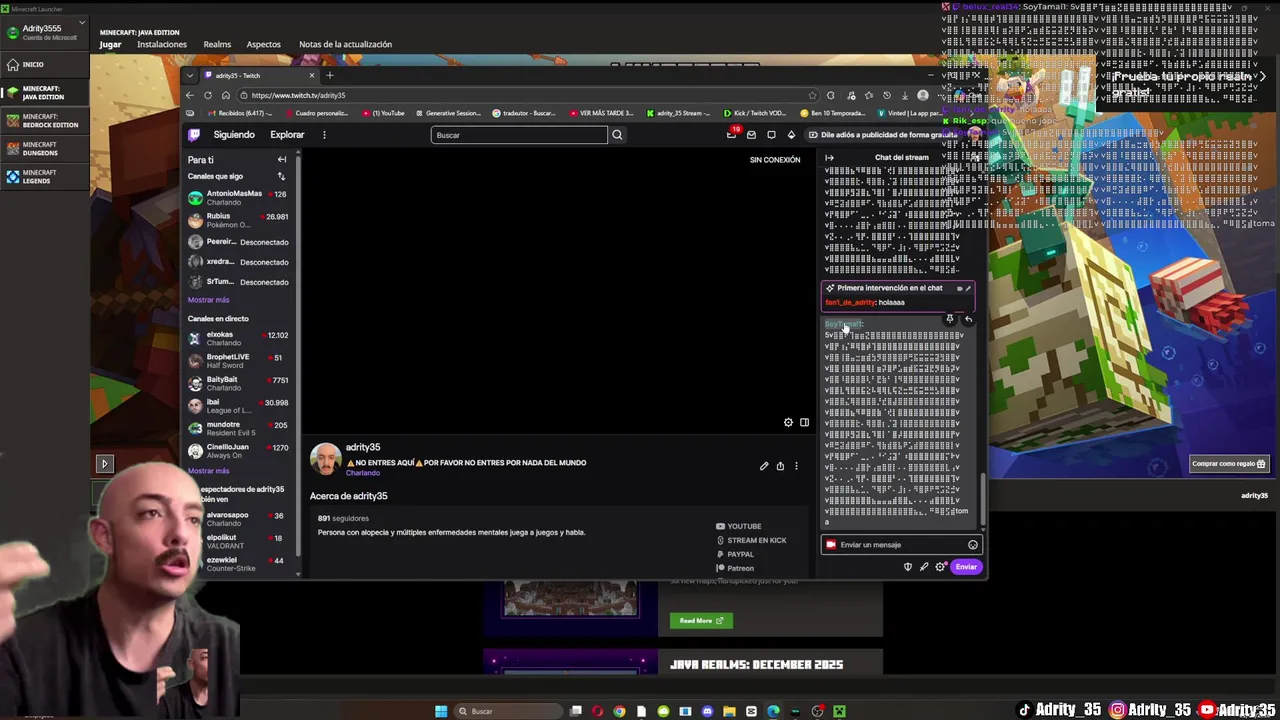
Task: Open the Twitch search magnifier button
Action: (617, 135)
